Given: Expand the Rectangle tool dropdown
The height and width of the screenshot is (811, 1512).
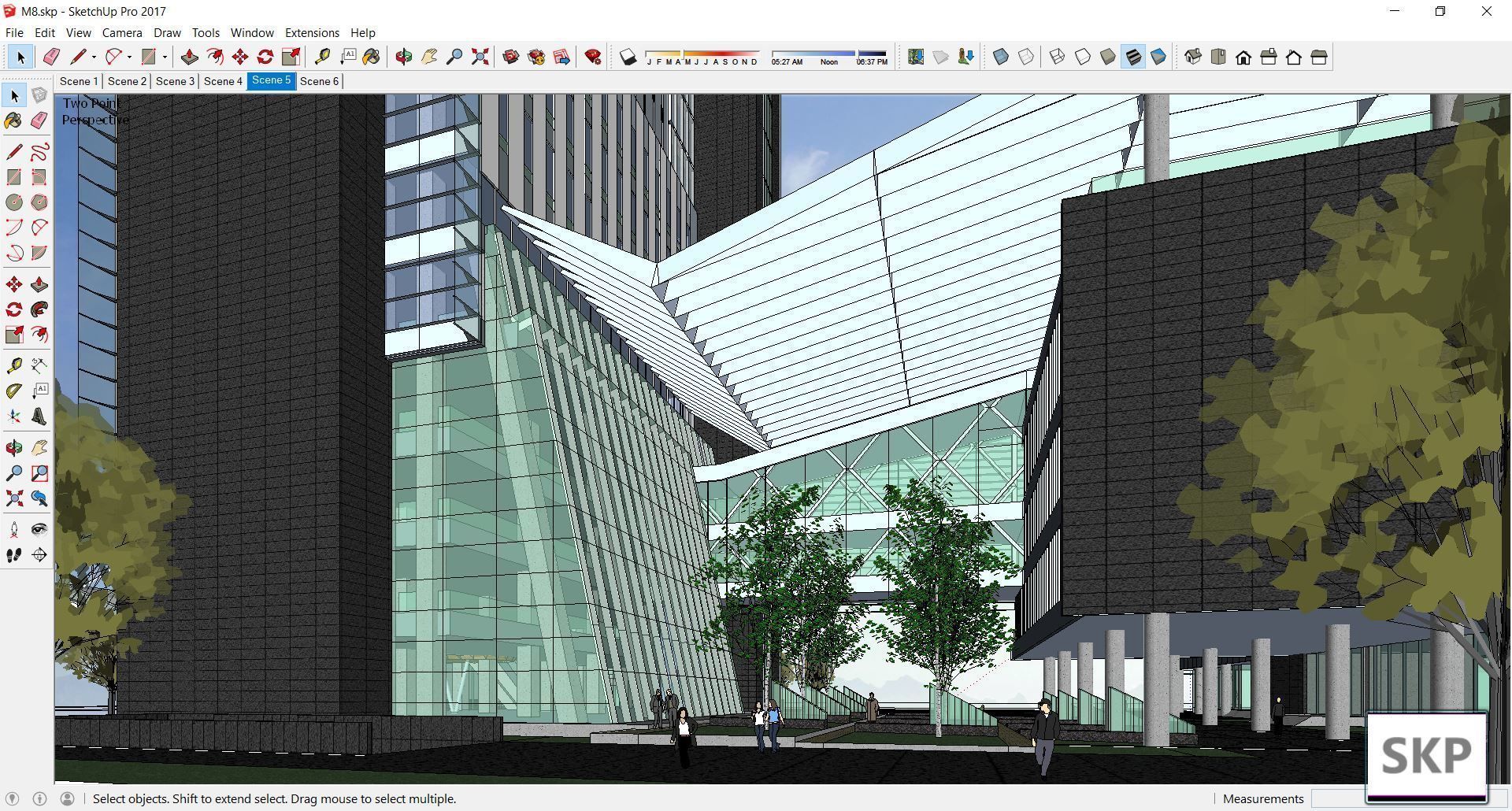Looking at the screenshot, I should [165, 57].
